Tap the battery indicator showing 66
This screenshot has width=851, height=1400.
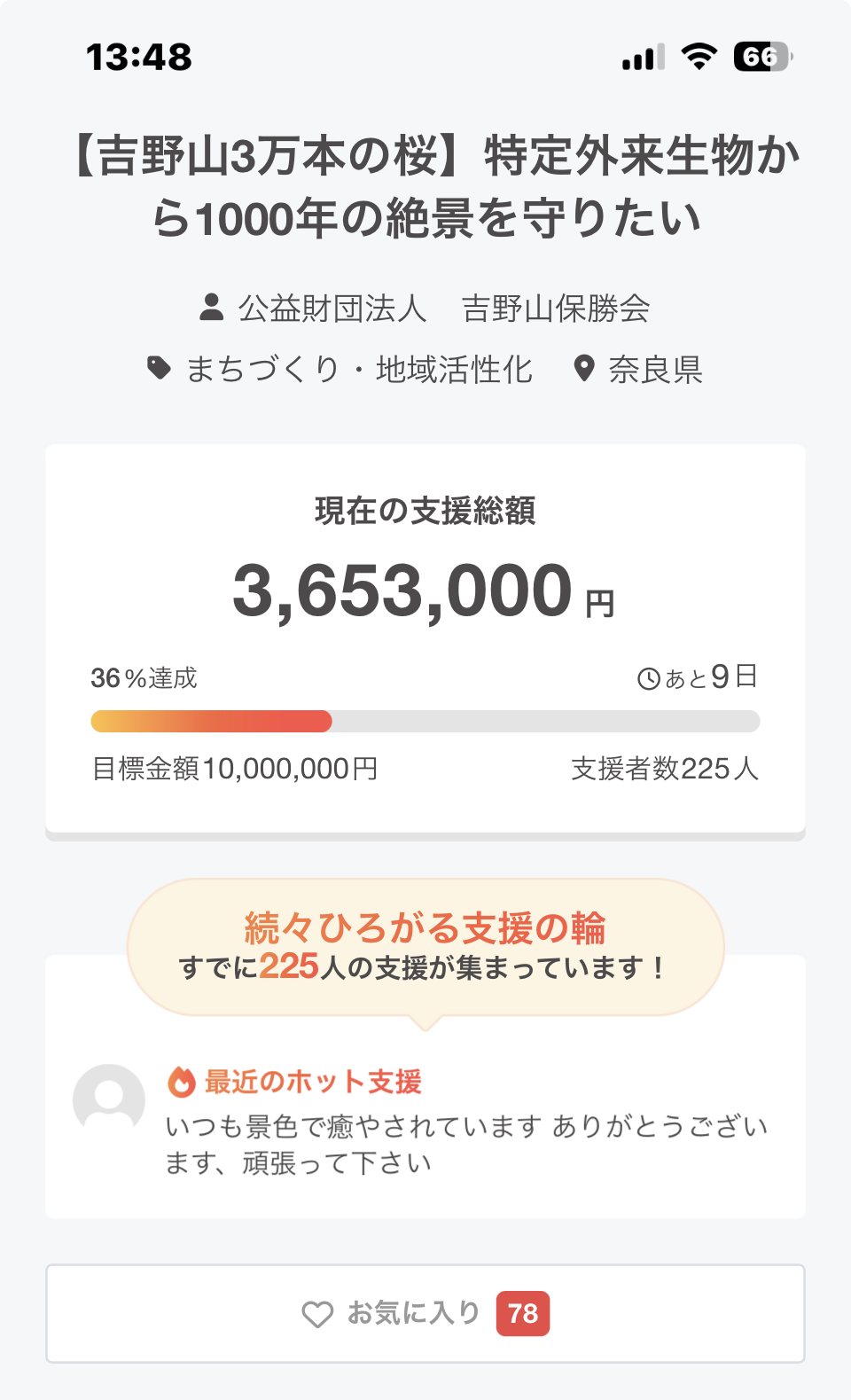click(762, 58)
